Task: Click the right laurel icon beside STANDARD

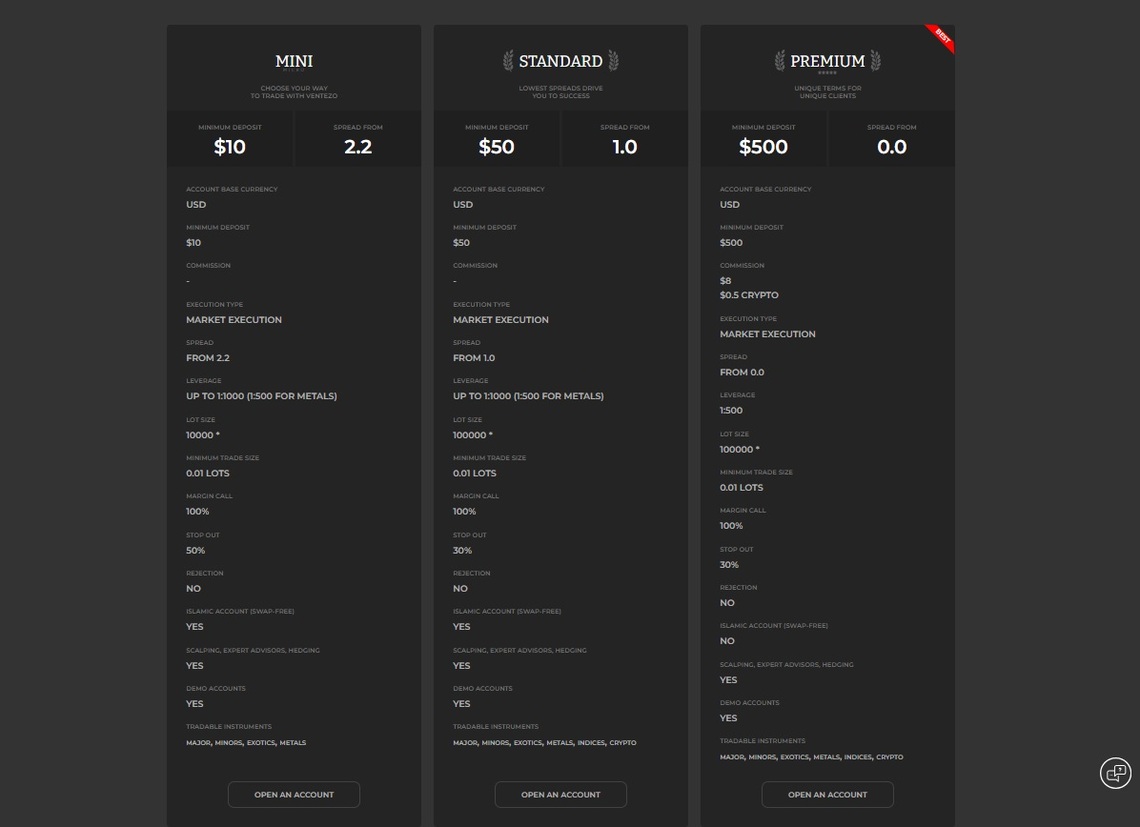Action: coord(614,60)
